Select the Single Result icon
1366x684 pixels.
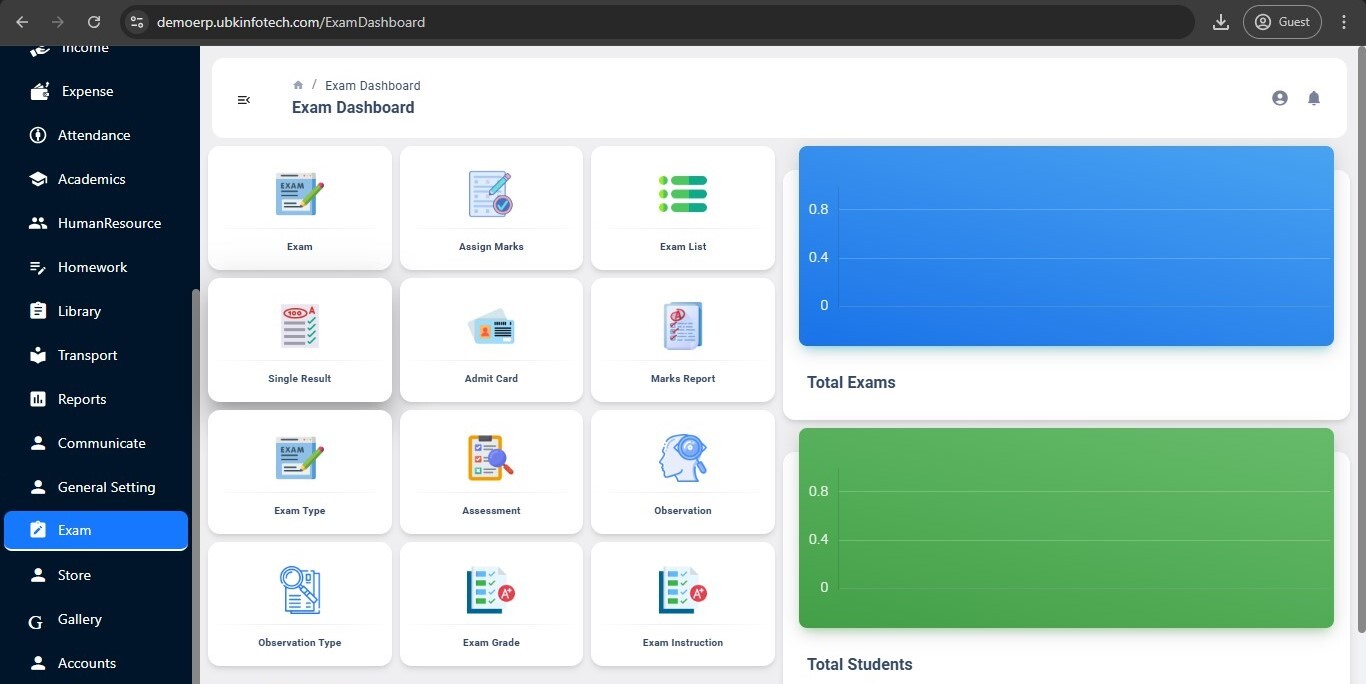coord(299,326)
